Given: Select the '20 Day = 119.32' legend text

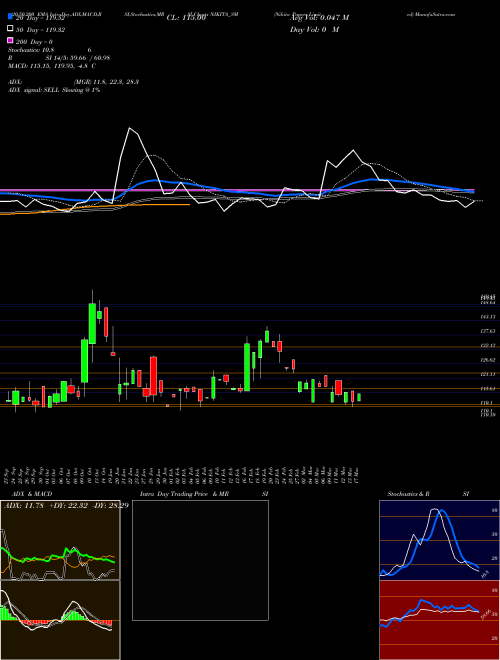Looking at the screenshot, I should [x=41, y=18].
